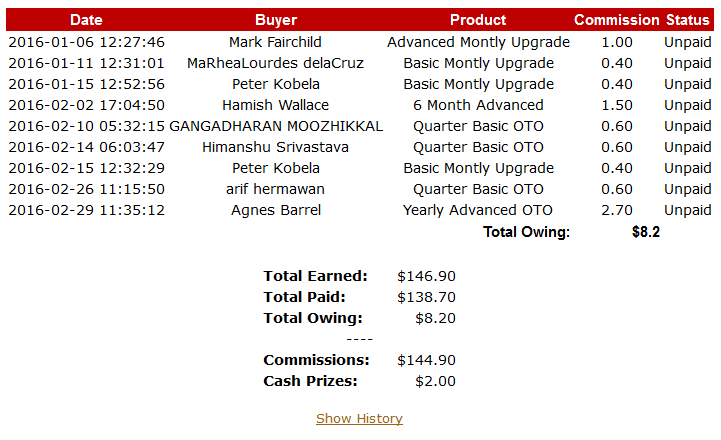Select Hamish Wallace buyer cell
This screenshot has height=440, width=721.
pos(275,105)
